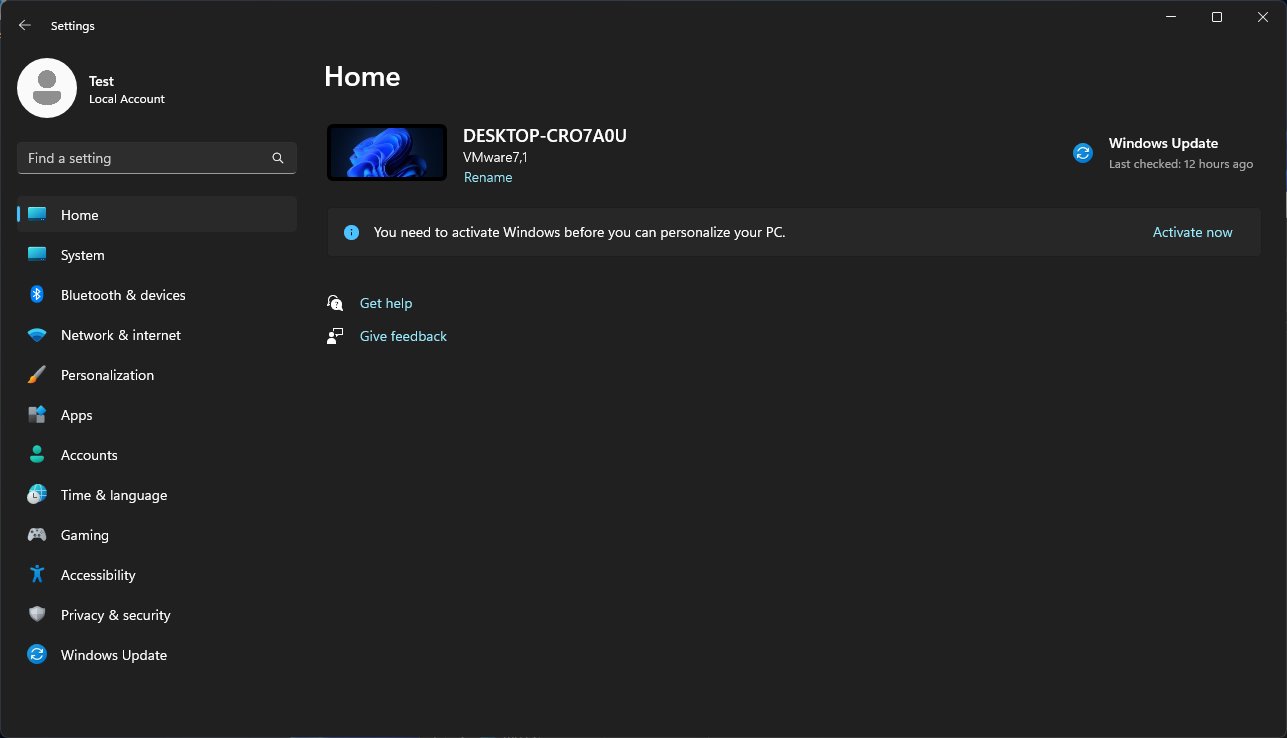Click the Get help chat icon
1287x738 pixels.
tap(335, 303)
